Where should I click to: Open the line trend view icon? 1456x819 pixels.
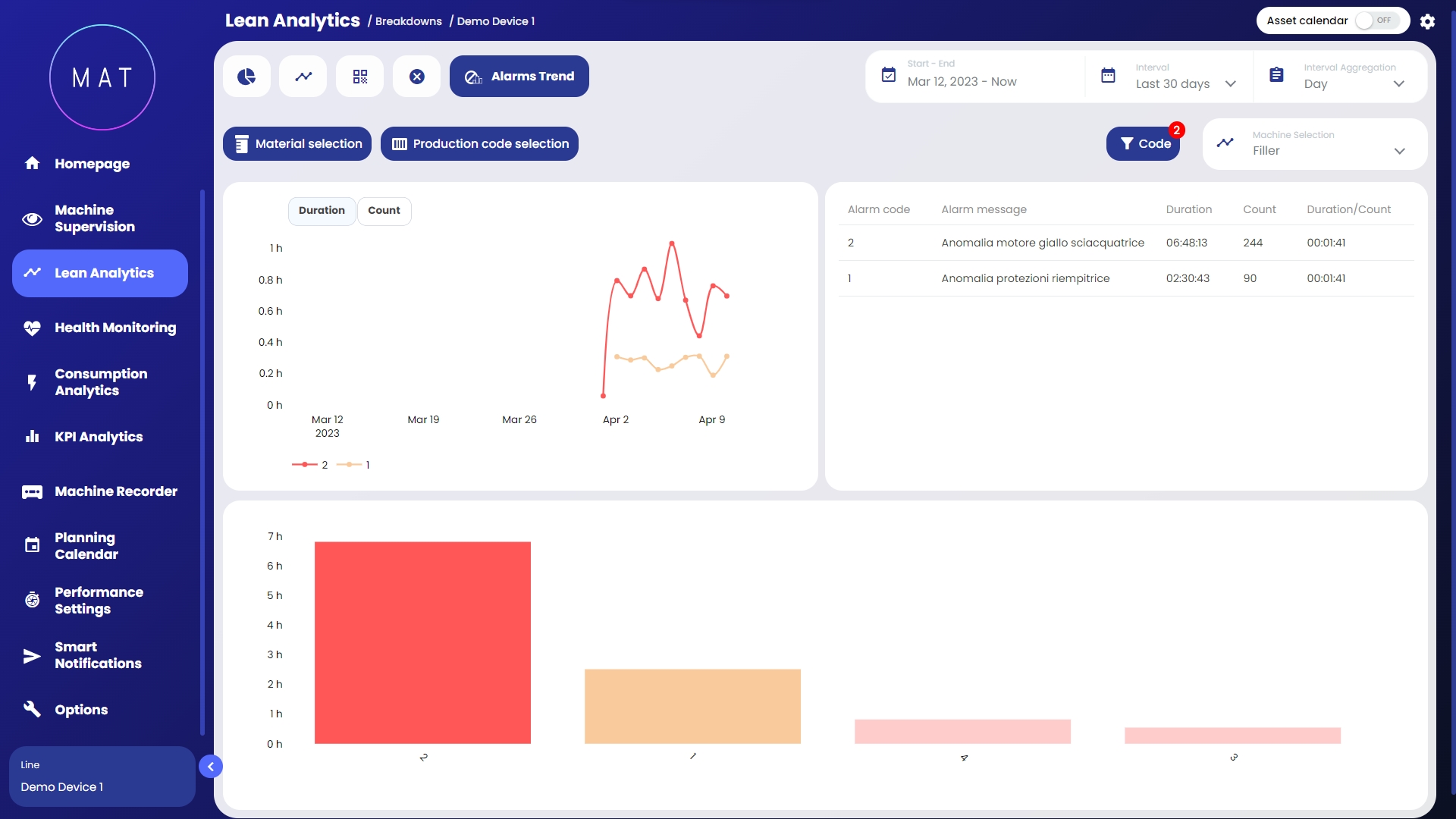(x=303, y=77)
